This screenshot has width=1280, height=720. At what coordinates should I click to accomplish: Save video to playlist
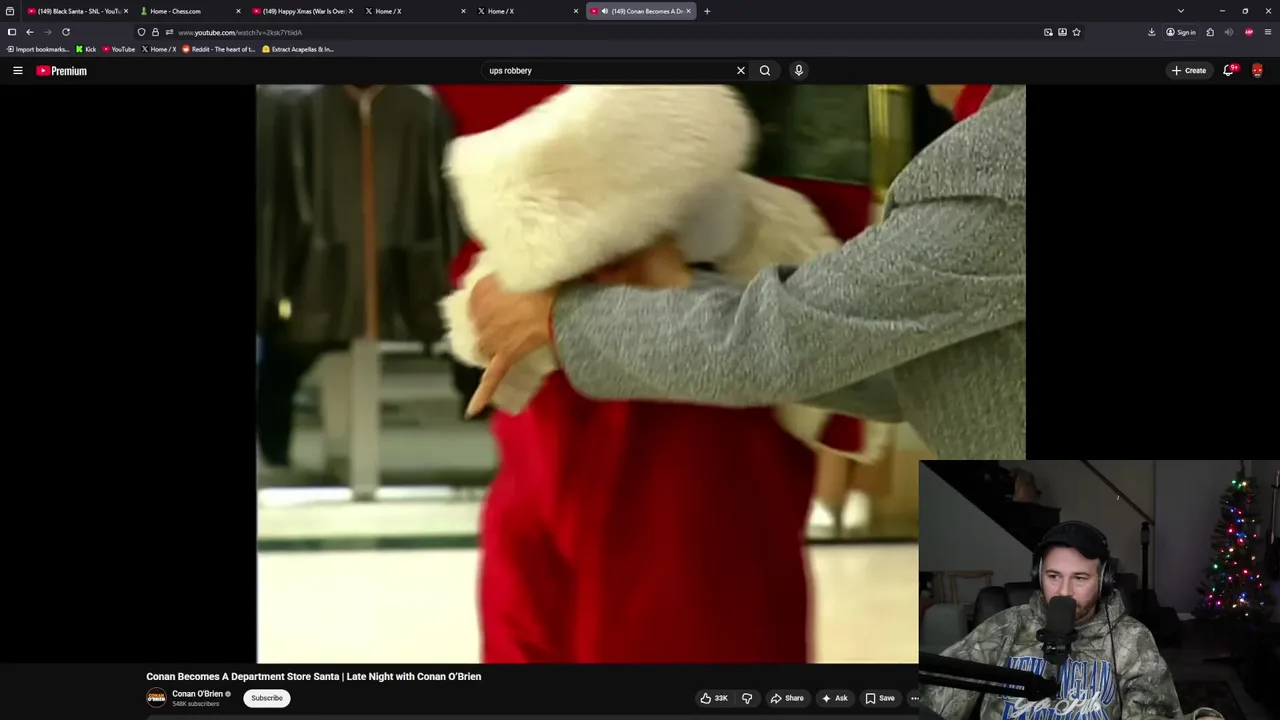pos(880,698)
